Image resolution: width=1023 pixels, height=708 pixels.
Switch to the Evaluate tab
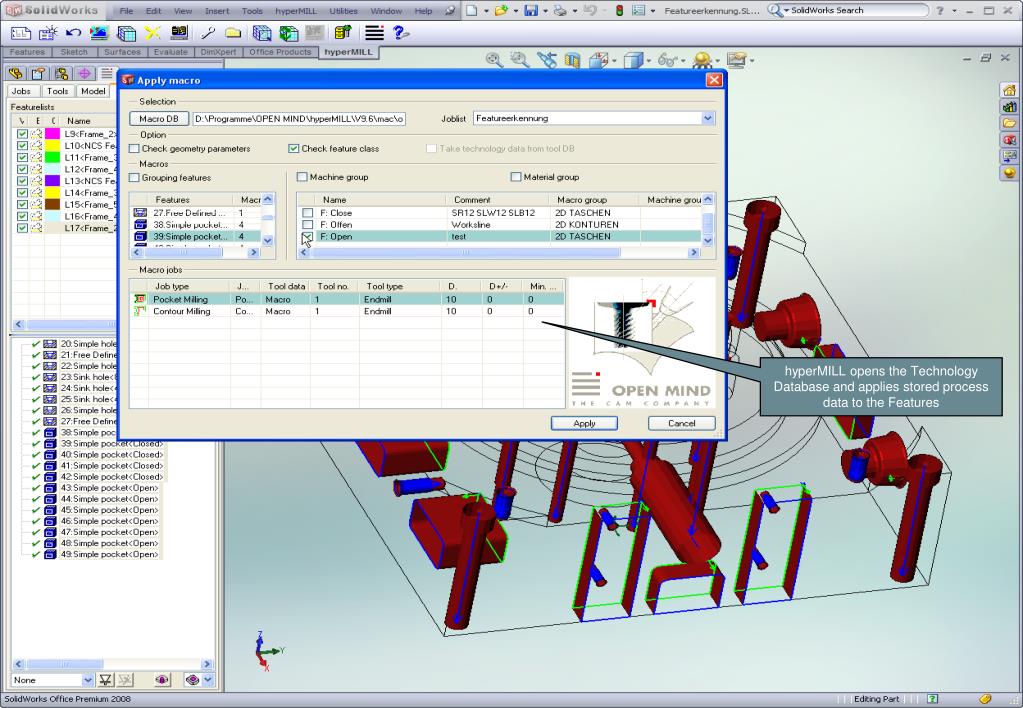coord(170,52)
